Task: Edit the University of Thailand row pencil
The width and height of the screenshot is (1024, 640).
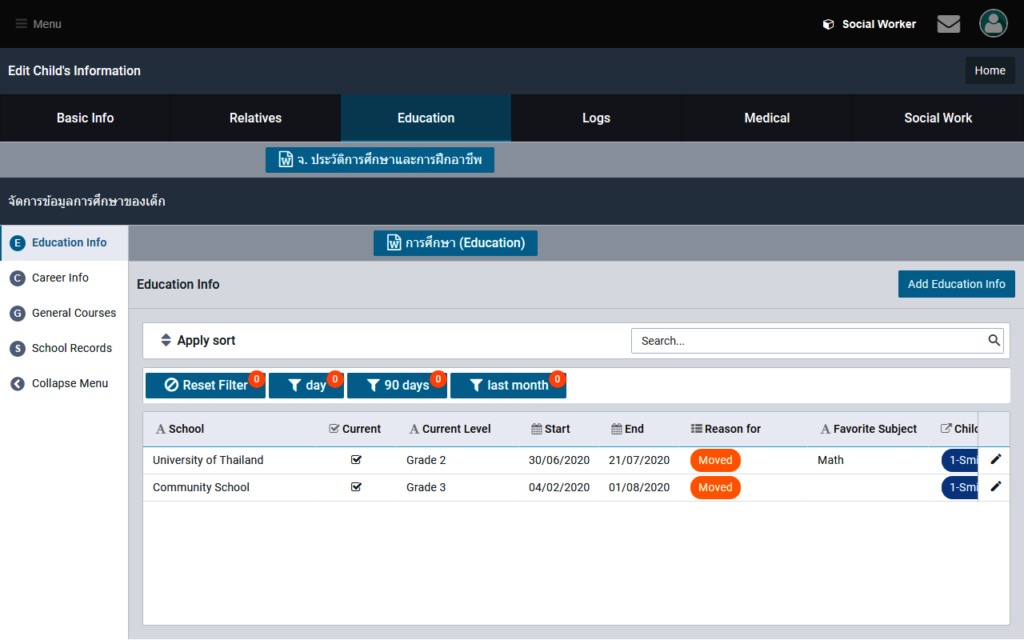Action: pyautogui.click(x=995, y=460)
